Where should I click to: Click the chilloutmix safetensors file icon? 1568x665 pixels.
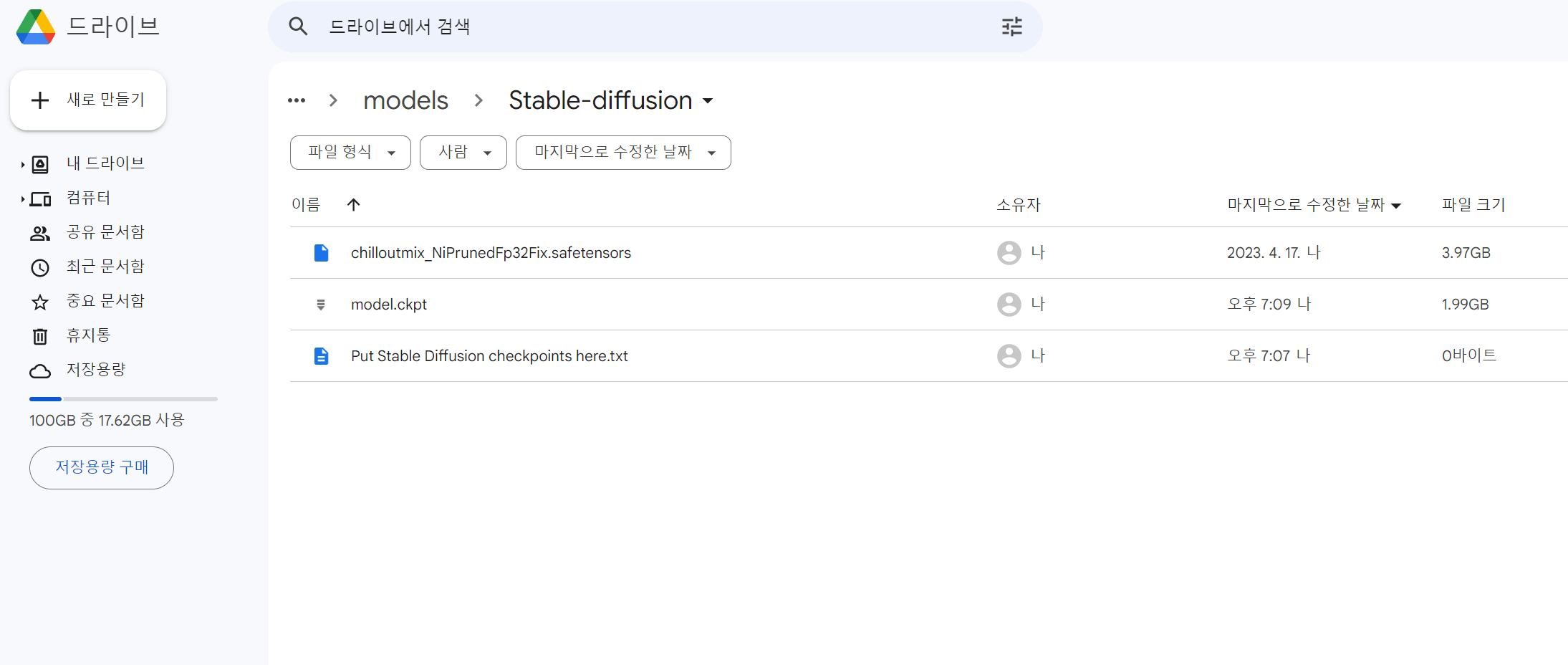pyautogui.click(x=322, y=253)
